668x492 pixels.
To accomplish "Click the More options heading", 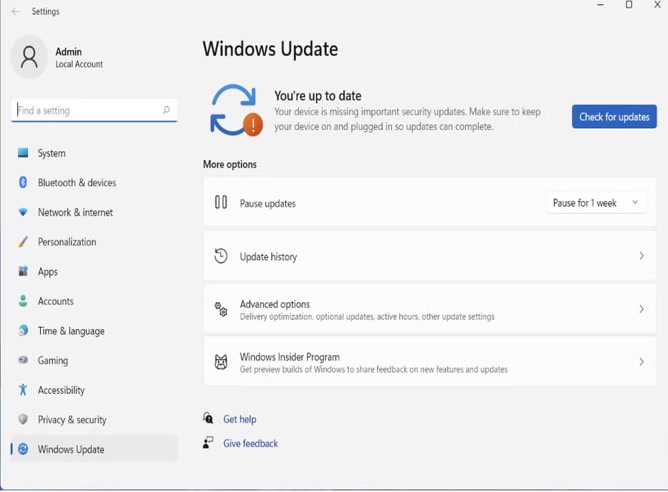I will point(230,164).
